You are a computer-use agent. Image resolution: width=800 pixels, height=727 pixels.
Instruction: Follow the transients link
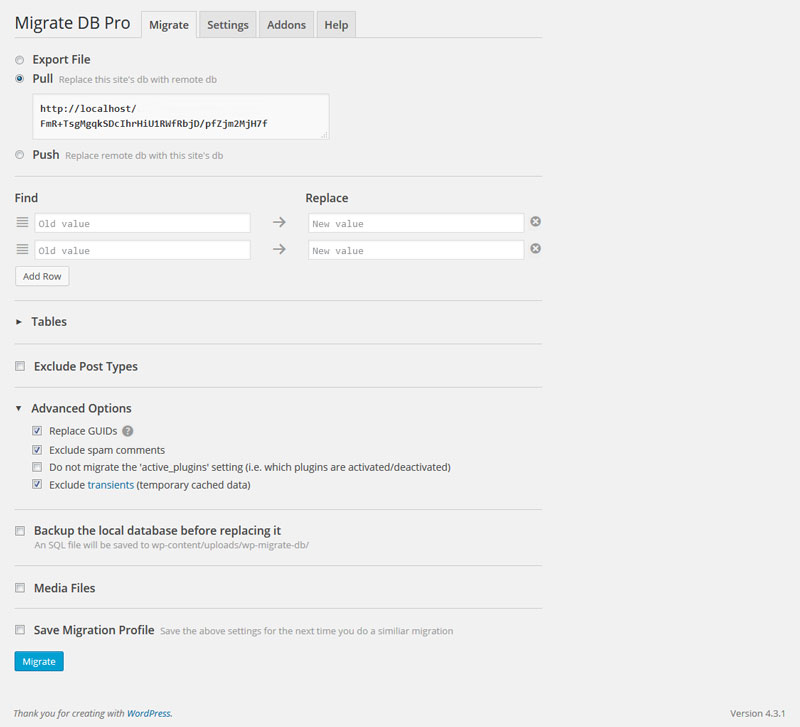(x=111, y=485)
